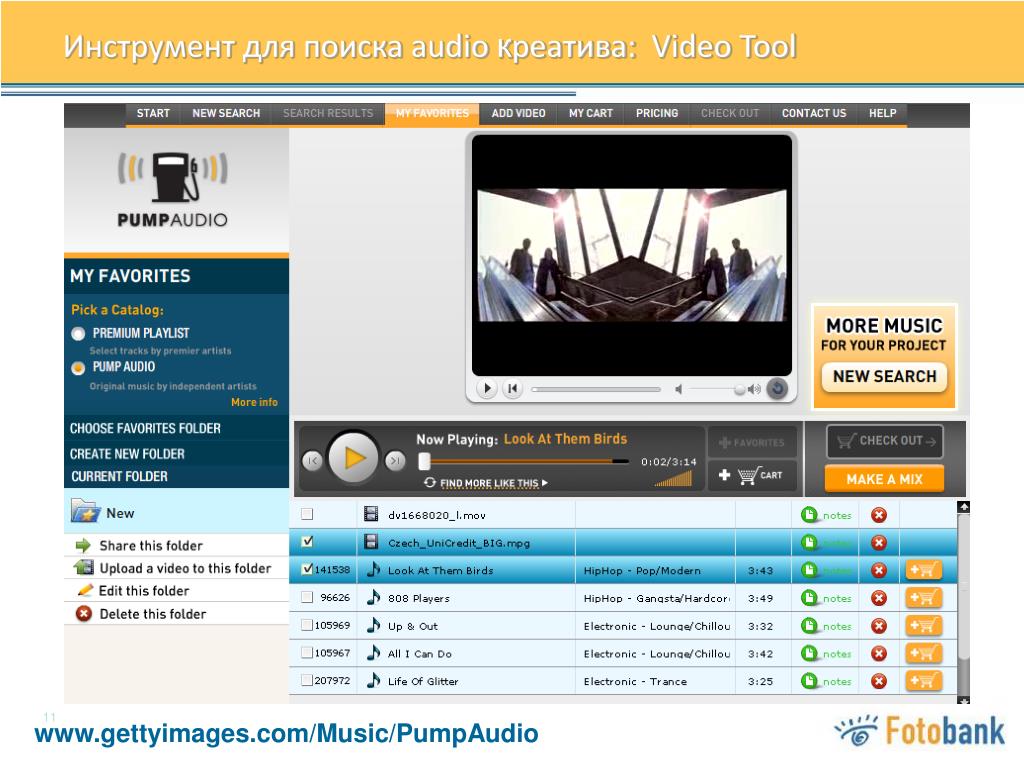The height and width of the screenshot is (768, 1024).
Task: Open CONTACT US tab
Action: click(x=814, y=113)
